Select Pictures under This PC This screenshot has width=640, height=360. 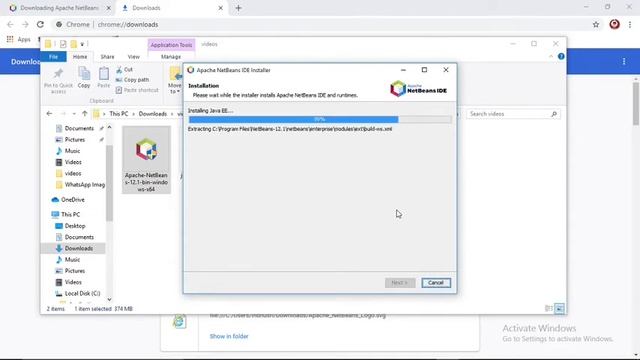point(70,271)
